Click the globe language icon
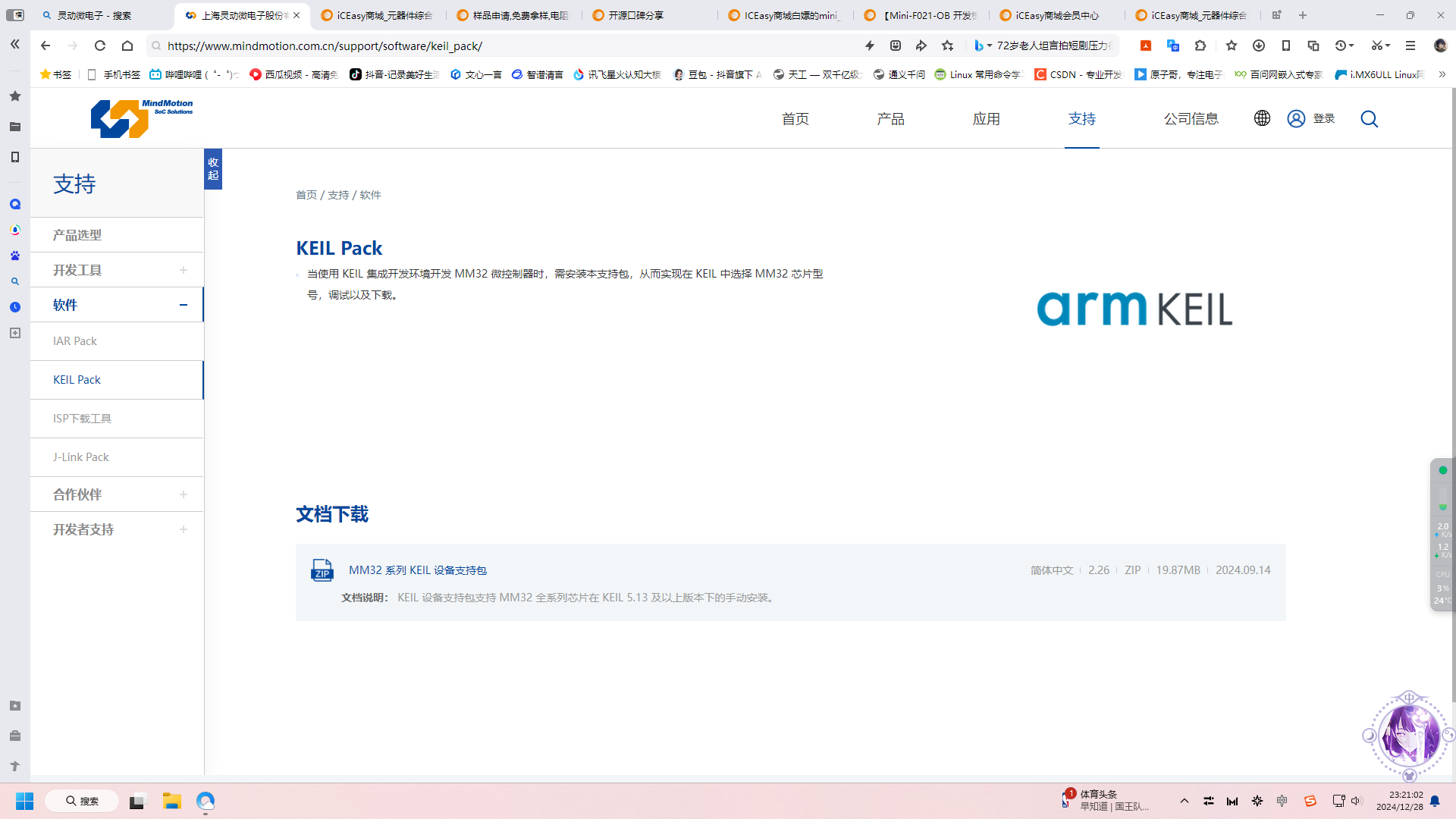 [x=1262, y=118]
